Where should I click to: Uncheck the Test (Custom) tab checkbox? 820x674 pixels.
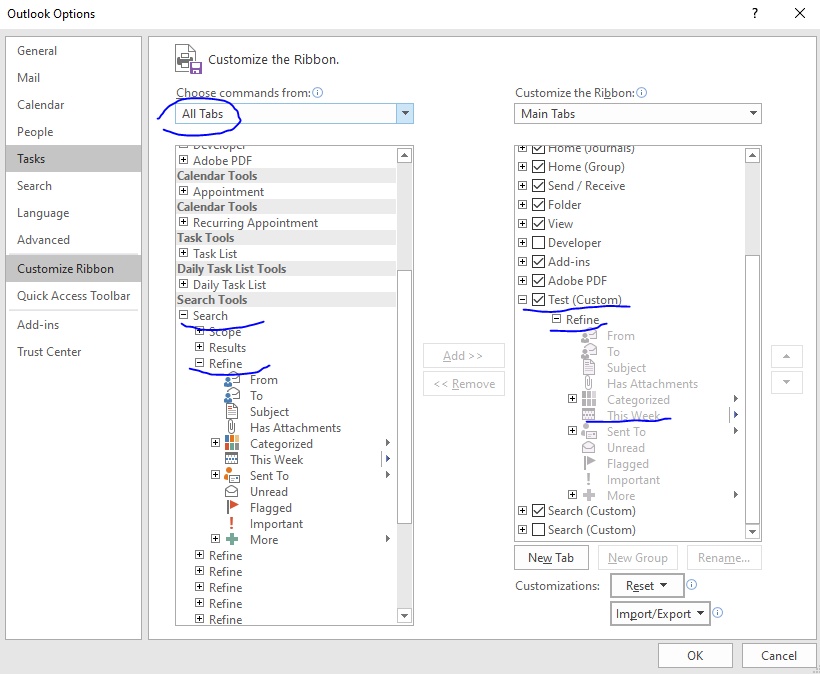(x=538, y=300)
